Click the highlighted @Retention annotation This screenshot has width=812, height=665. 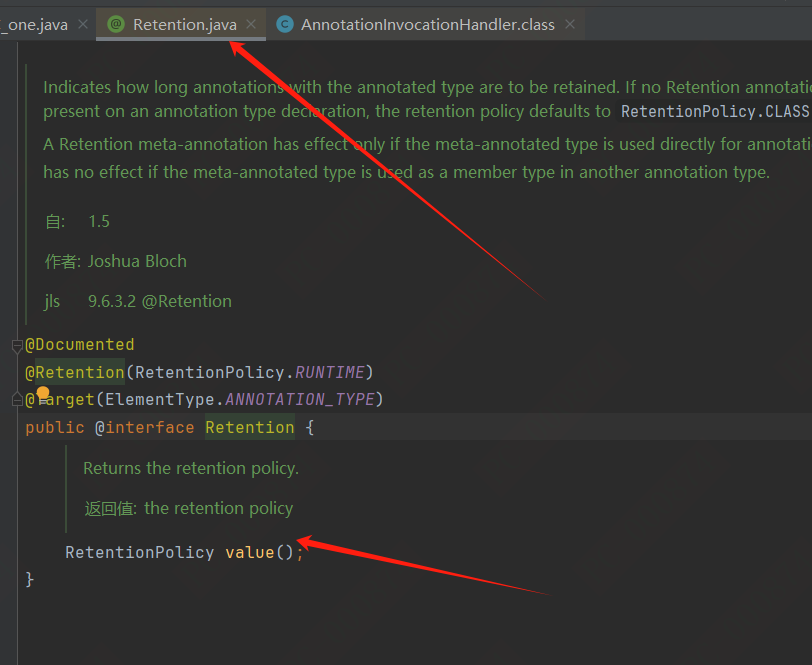coord(75,372)
